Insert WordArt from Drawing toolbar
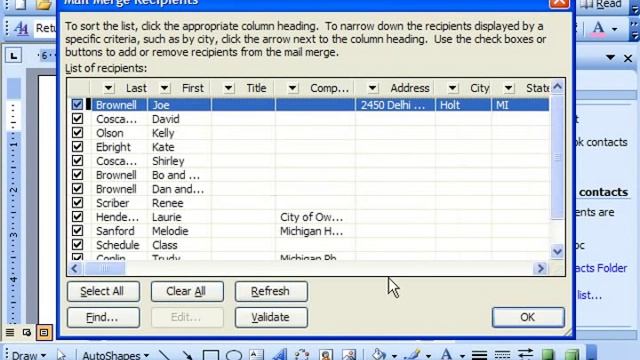 click(x=280, y=354)
